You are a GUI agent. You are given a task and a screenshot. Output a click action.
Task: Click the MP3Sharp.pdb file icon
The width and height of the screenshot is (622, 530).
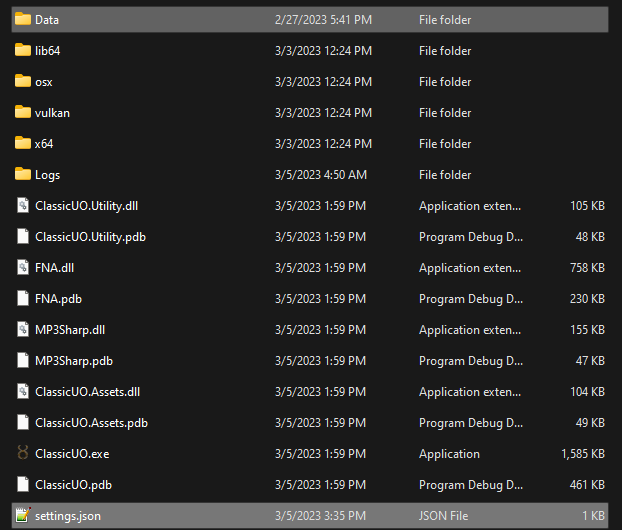pyautogui.click(x=23, y=360)
